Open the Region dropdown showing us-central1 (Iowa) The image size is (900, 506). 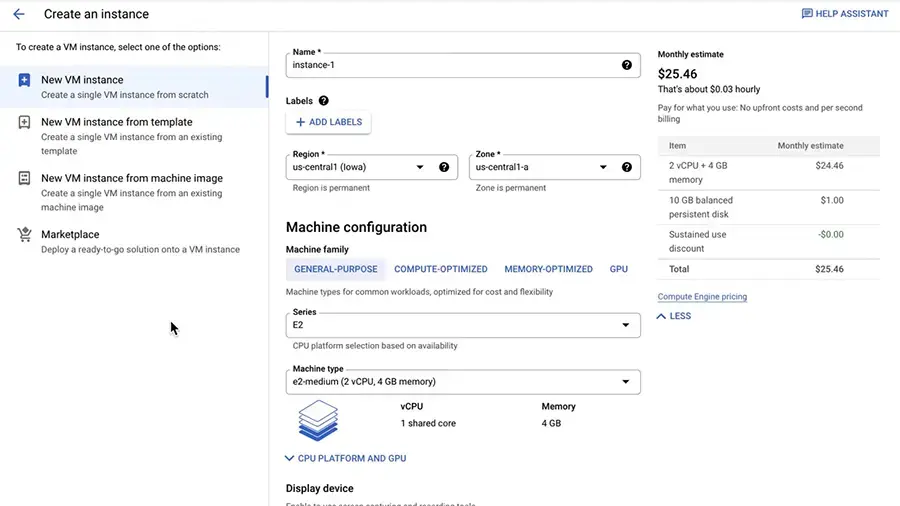[371, 167]
